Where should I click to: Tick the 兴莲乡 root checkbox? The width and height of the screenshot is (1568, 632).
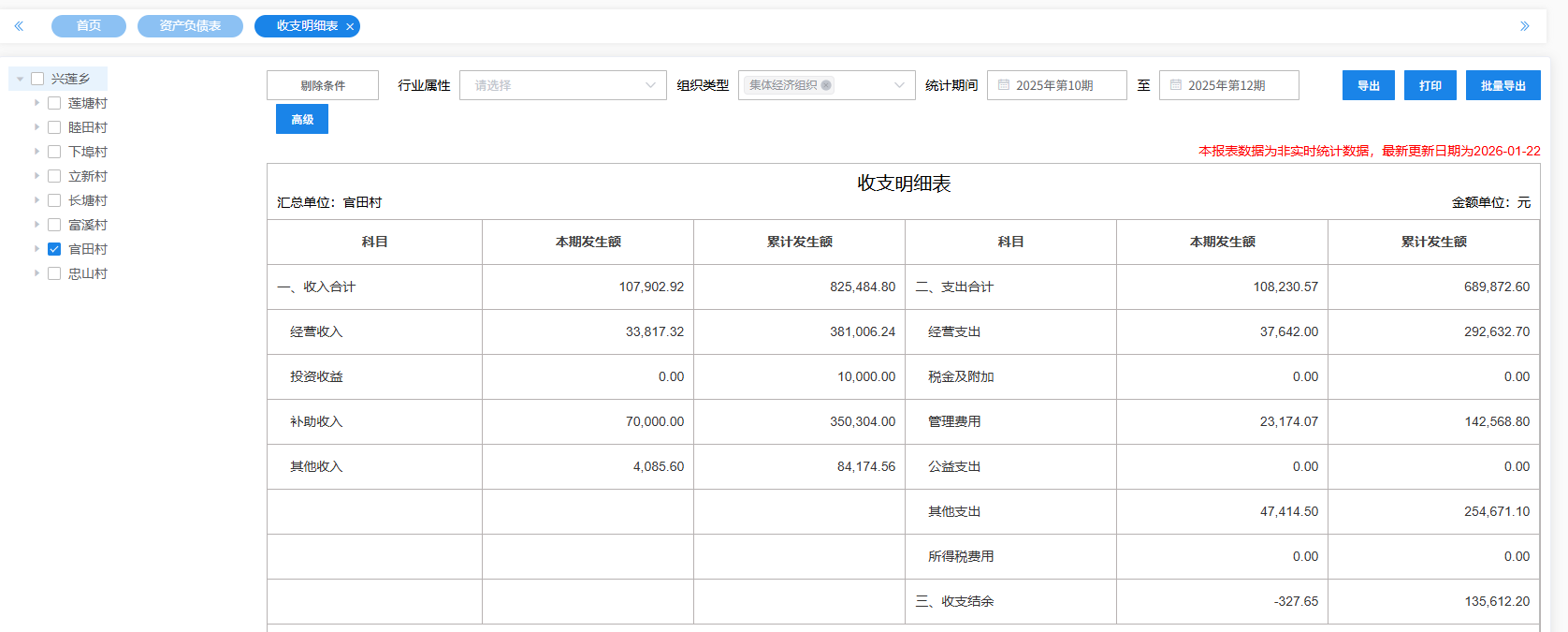37,79
